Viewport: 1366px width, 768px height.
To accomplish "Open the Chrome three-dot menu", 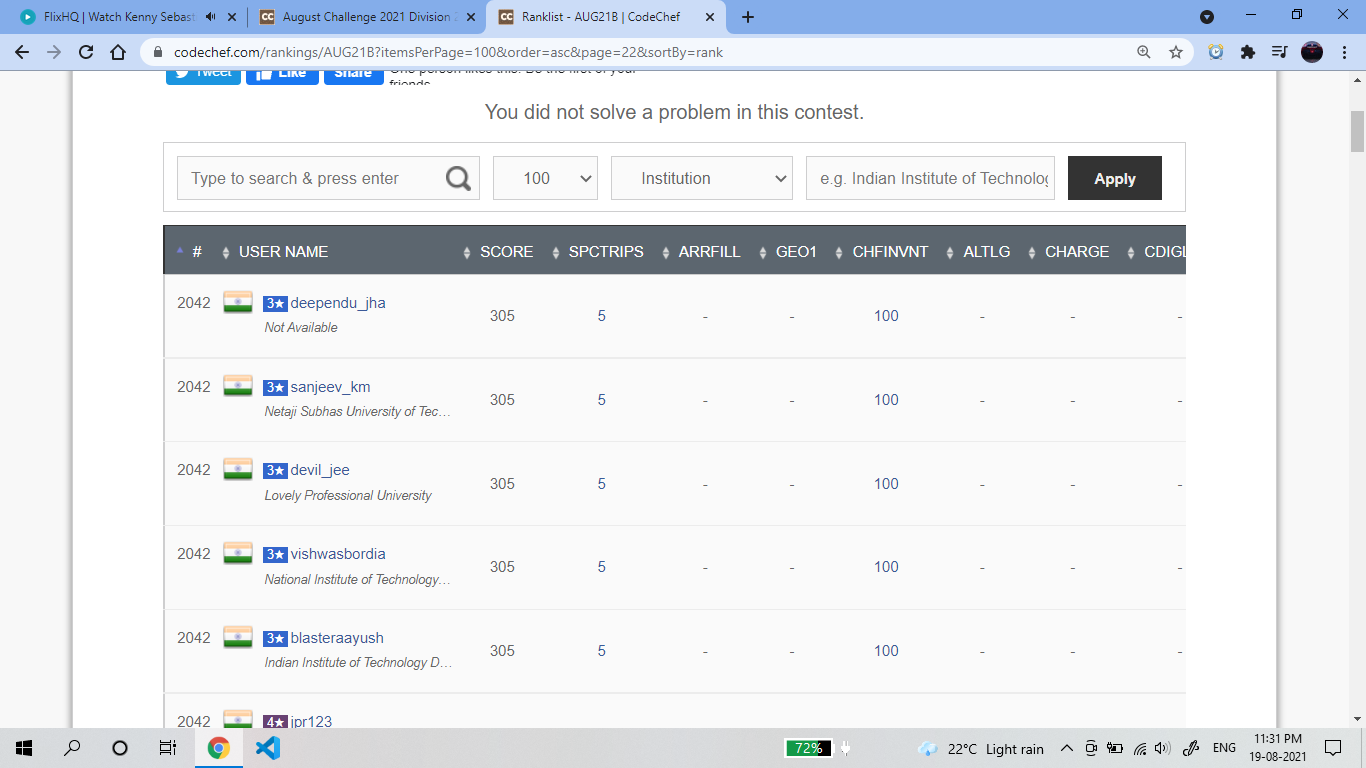I will pyautogui.click(x=1345, y=52).
